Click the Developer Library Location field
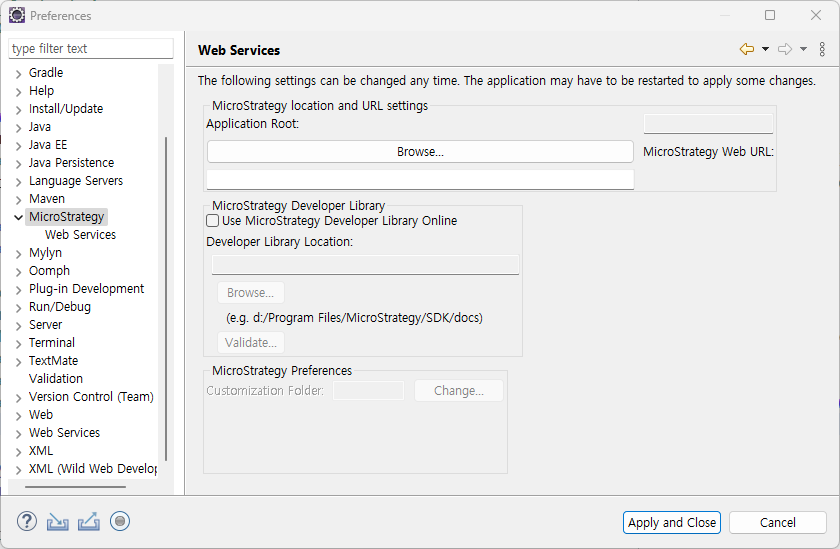Image resolution: width=840 pixels, height=549 pixels. coord(365,265)
